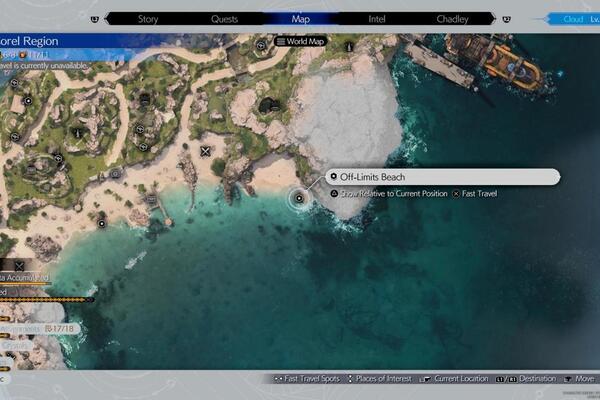600x400 pixels.
Task: Click the Cloud level badge
Action: (x=573, y=19)
